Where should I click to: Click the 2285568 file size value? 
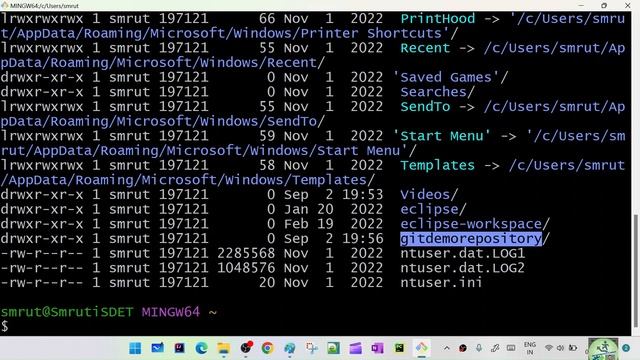pos(246,253)
